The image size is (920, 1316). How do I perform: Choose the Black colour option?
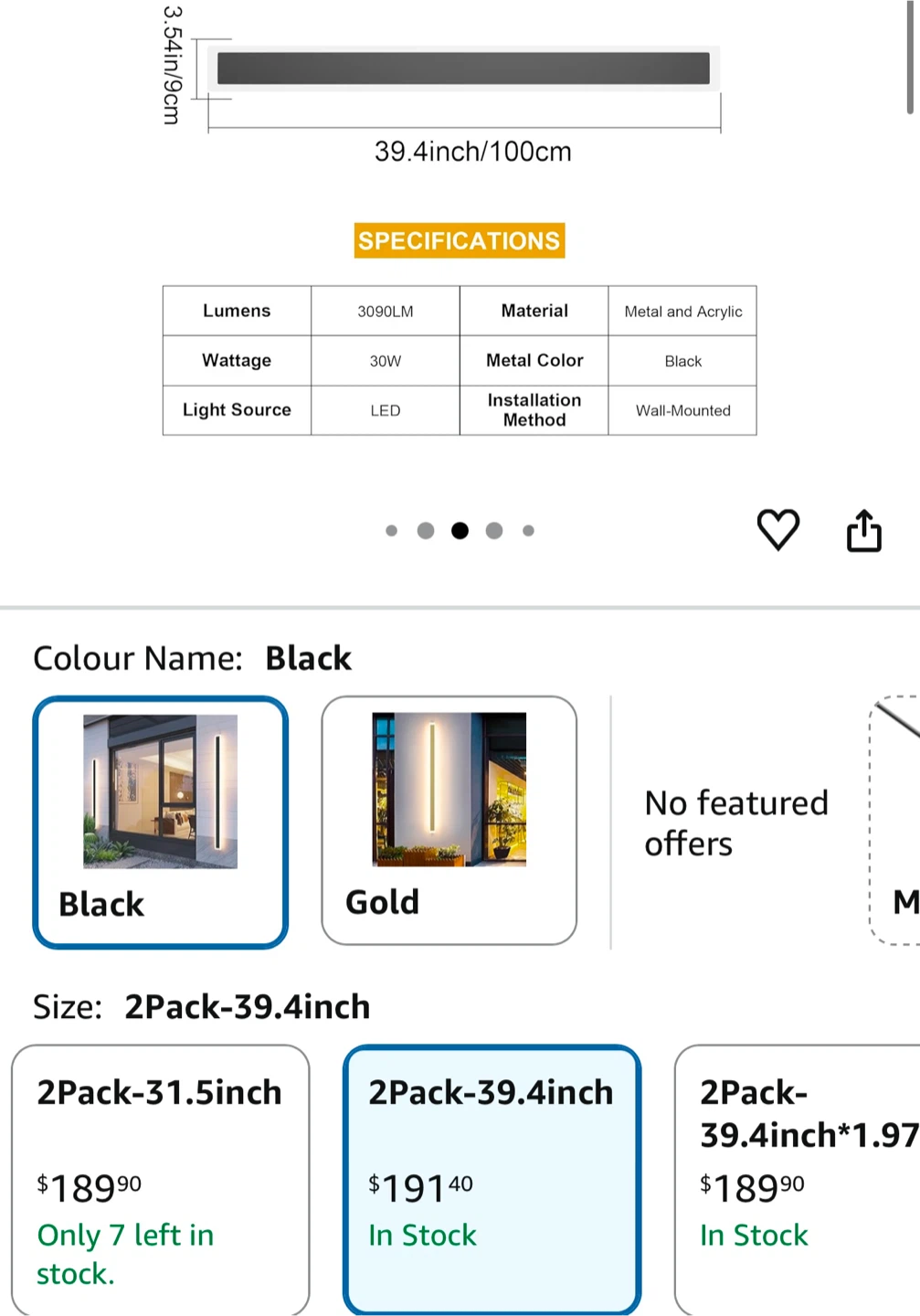tap(161, 822)
